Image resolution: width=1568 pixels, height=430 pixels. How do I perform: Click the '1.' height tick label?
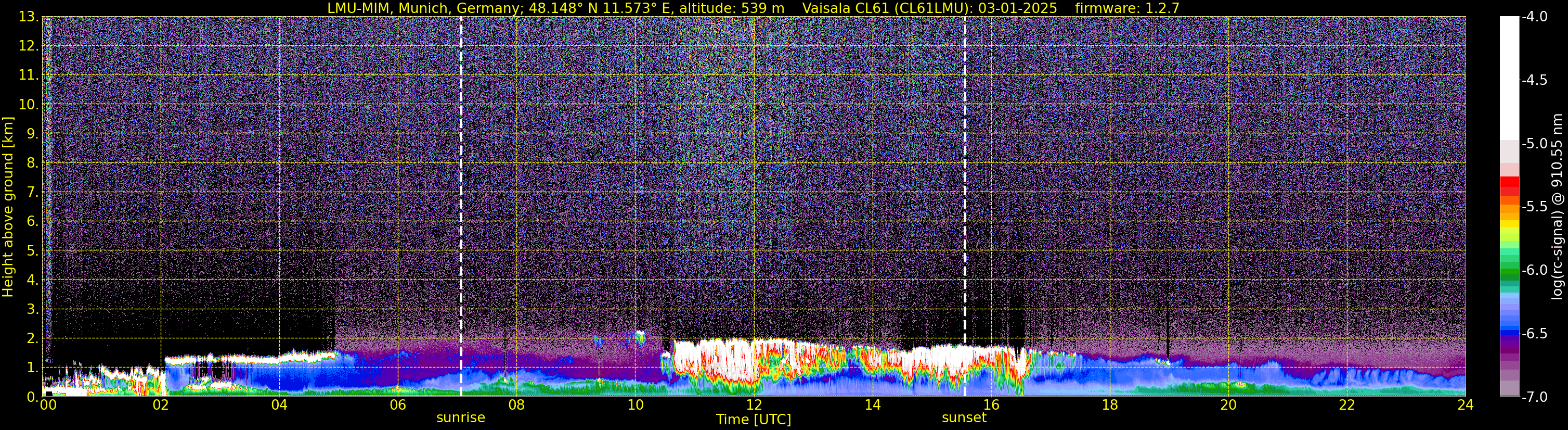click(32, 367)
